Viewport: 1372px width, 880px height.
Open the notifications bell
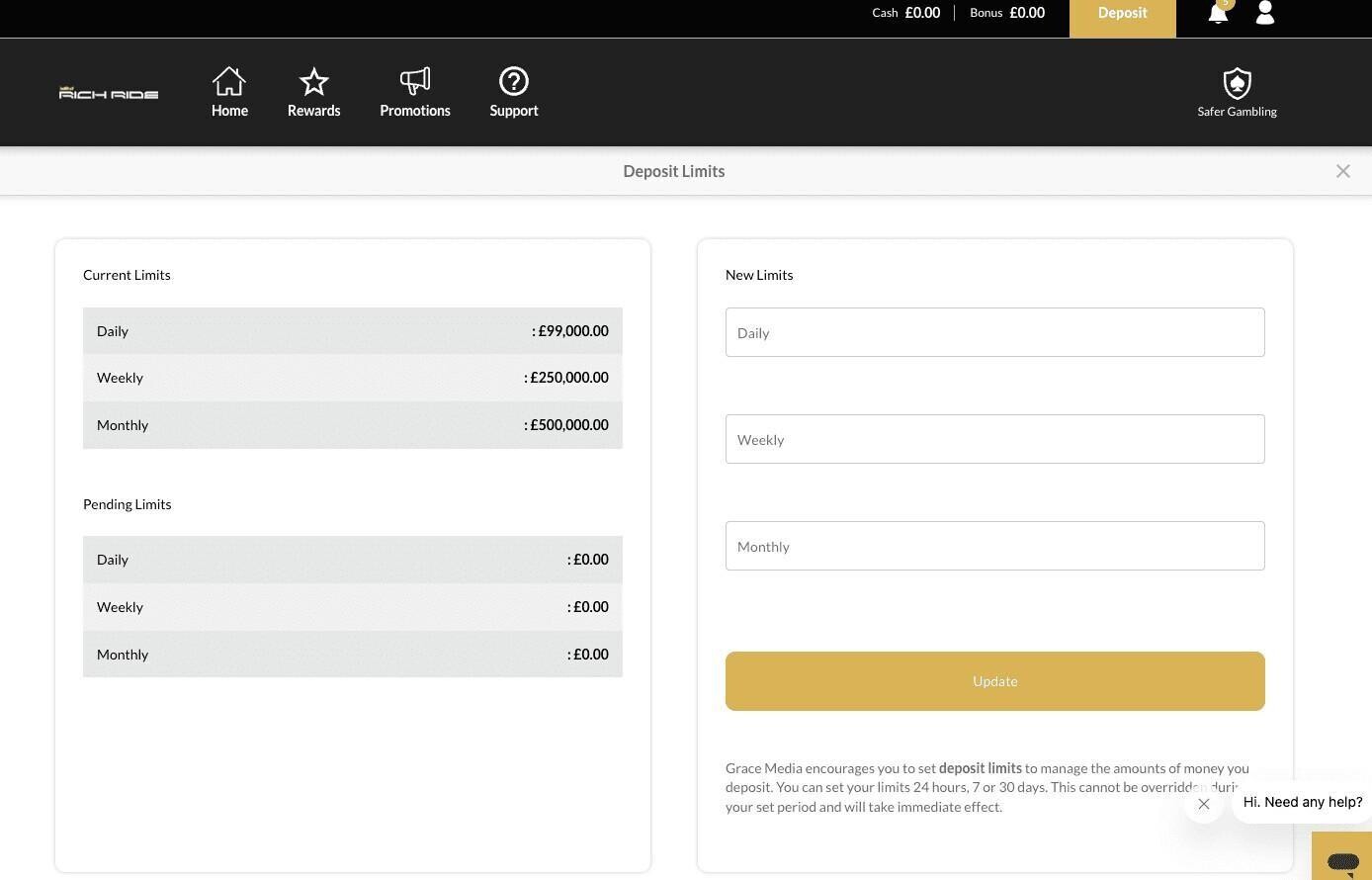[x=1218, y=14]
